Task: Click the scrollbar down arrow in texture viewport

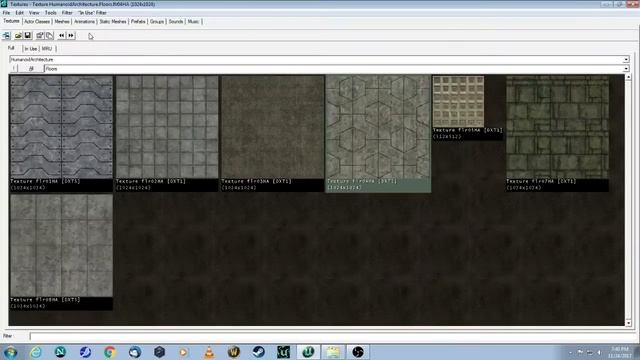Action: 628,323
